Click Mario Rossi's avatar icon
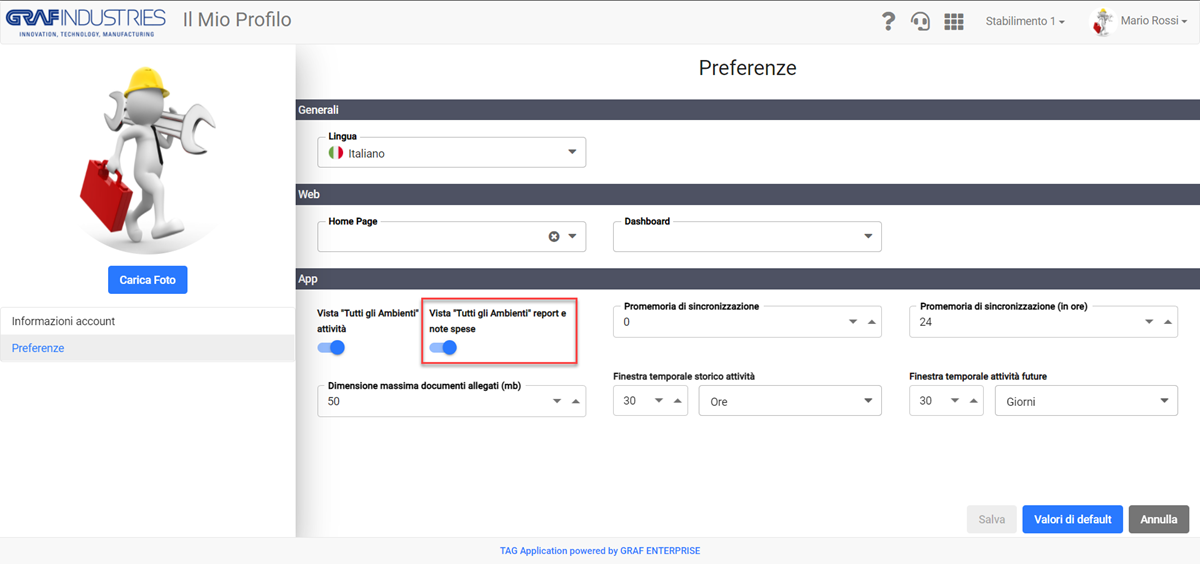The width and height of the screenshot is (1200, 564). tap(1103, 22)
